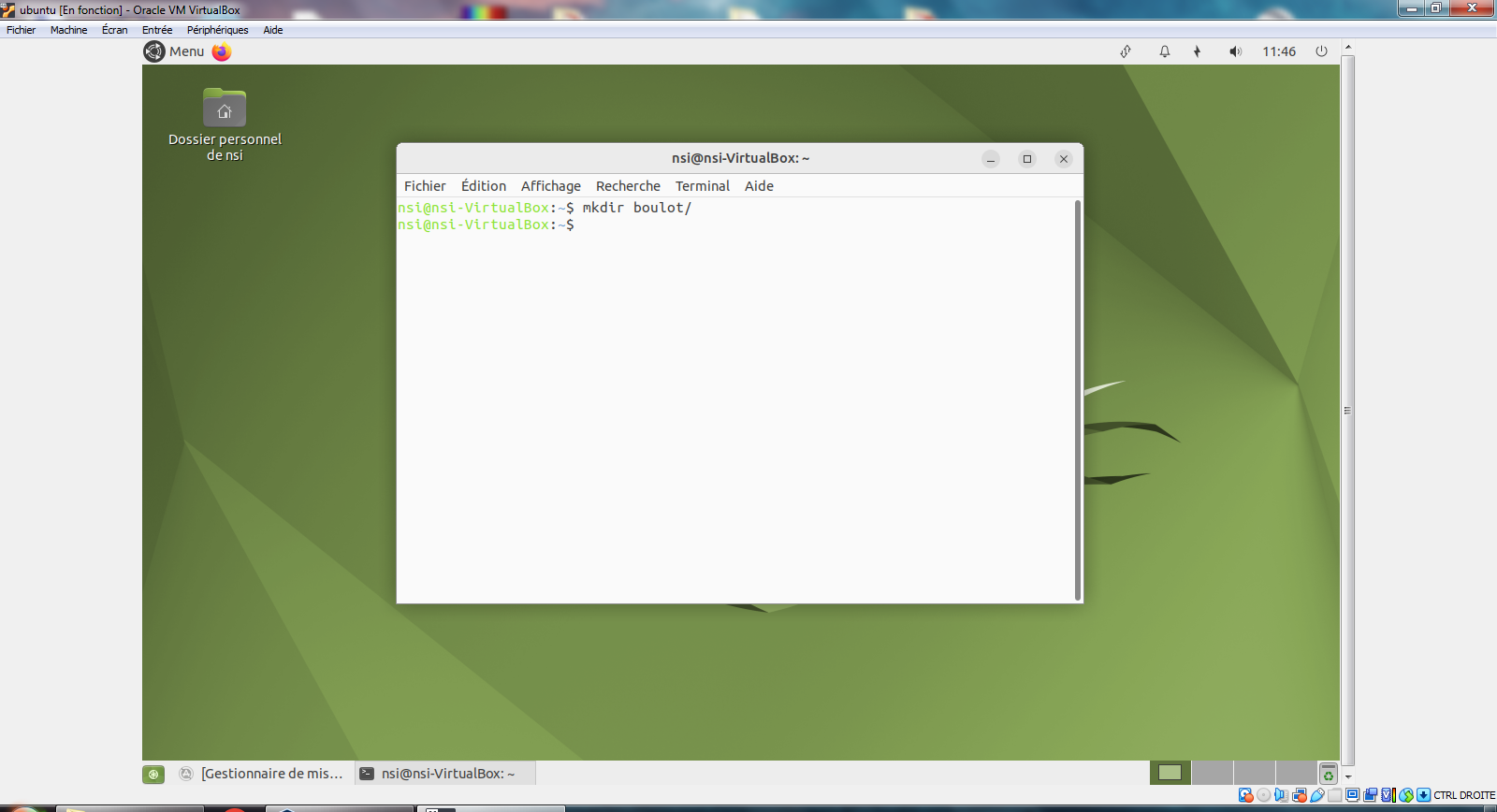1497x812 pixels.
Task: Click the show desktop button in bottom panel
Action: tap(153, 774)
